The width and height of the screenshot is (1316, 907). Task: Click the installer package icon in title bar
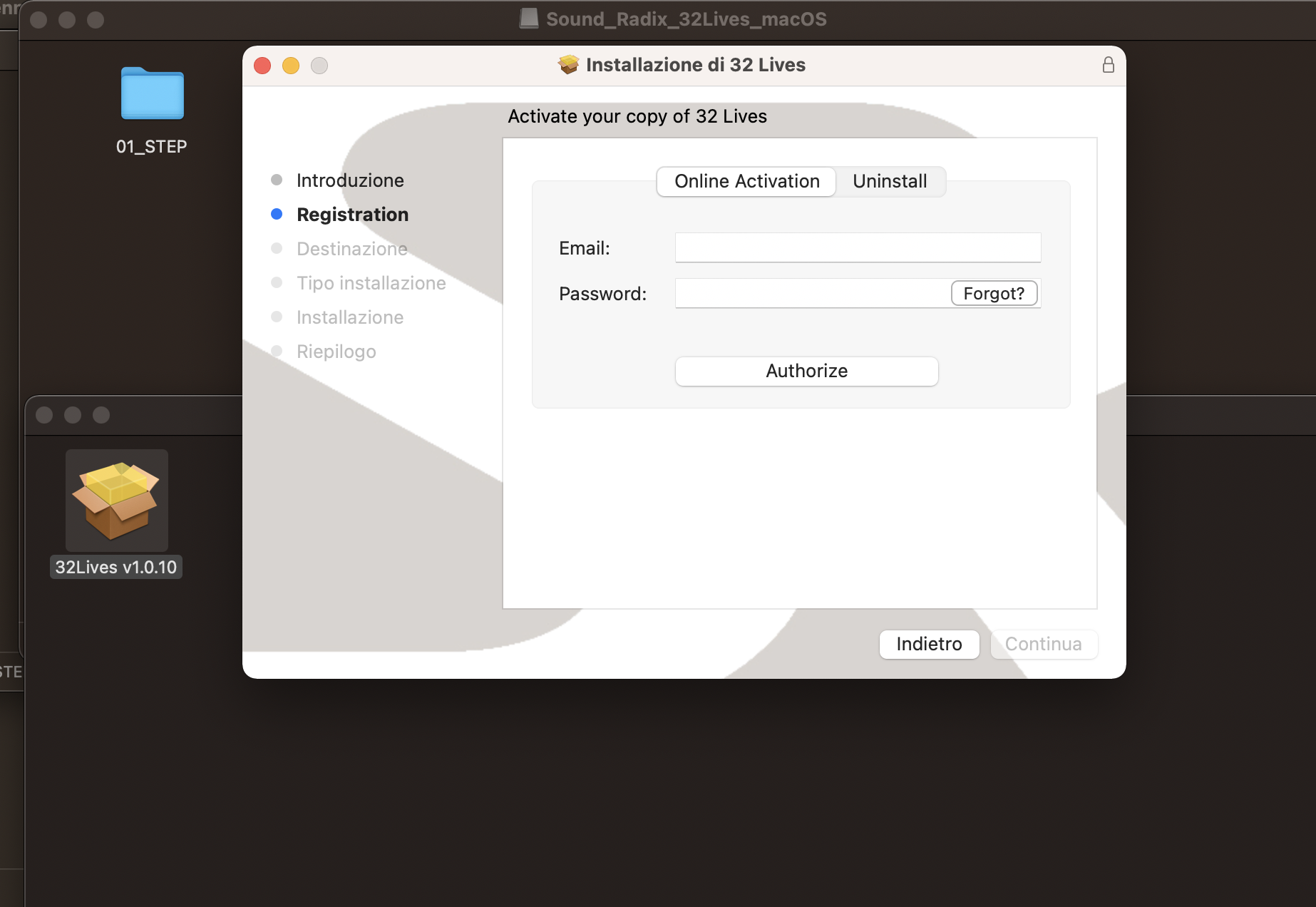(568, 65)
